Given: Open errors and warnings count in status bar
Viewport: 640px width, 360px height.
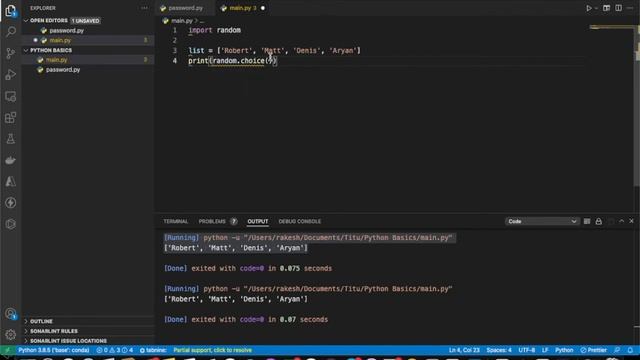Looking at the screenshot, I should [115, 350].
